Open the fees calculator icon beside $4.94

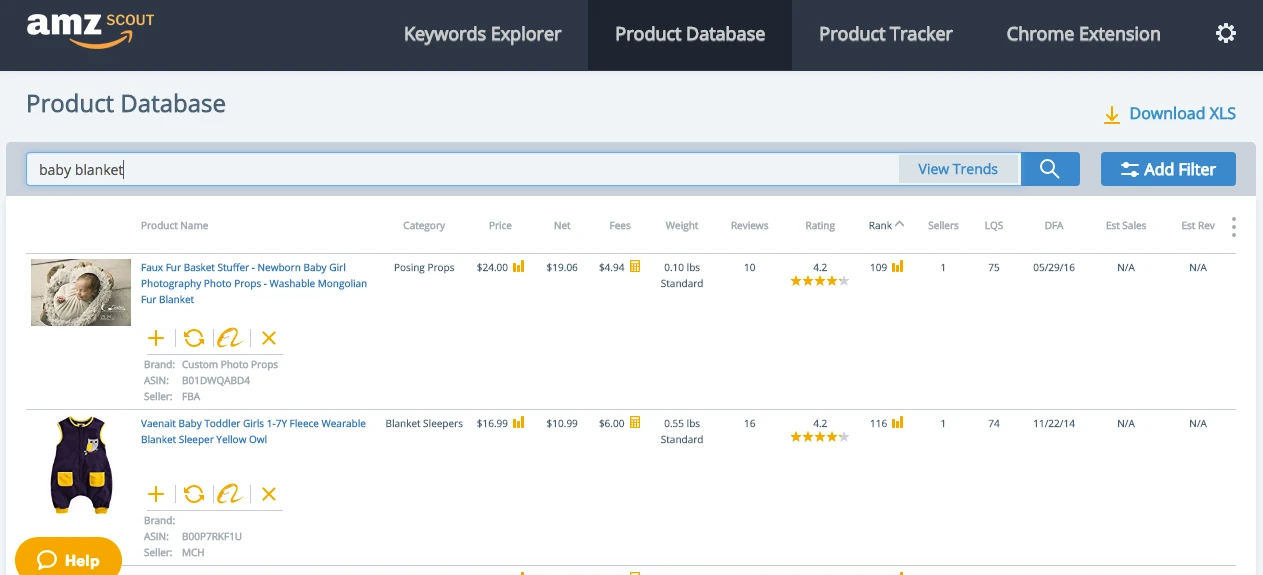[x=635, y=267]
